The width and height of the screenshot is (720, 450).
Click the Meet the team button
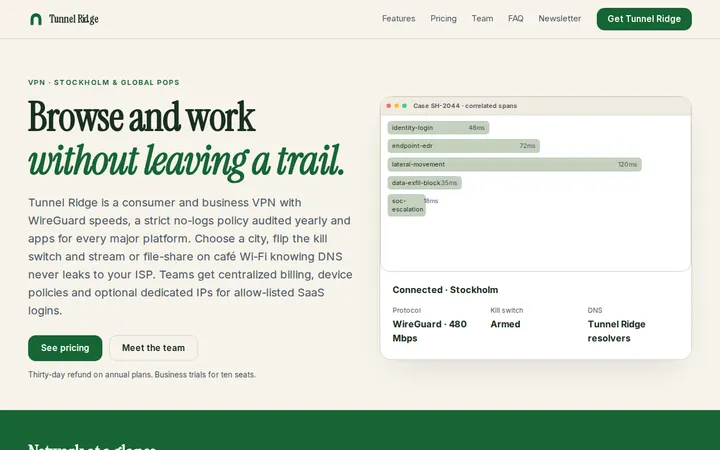(x=153, y=348)
